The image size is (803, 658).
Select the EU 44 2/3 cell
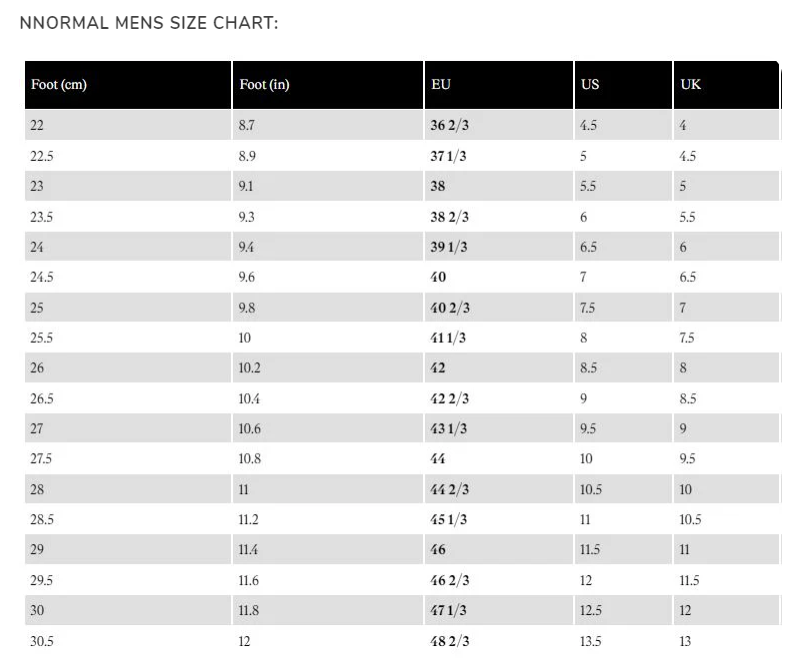point(499,489)
